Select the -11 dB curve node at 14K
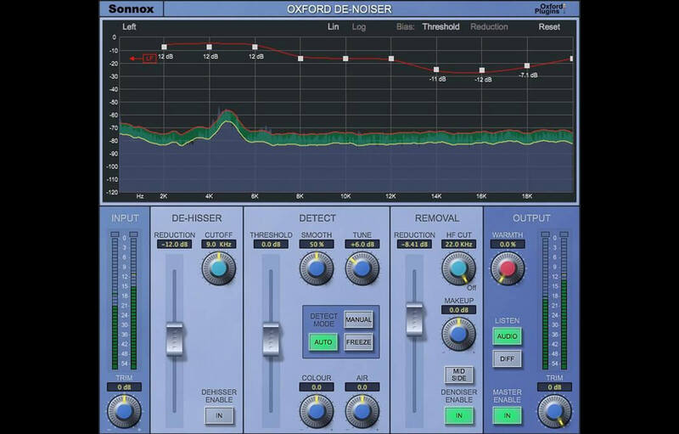The width and height of the screenshot is (679, 434). click(436, 70)
